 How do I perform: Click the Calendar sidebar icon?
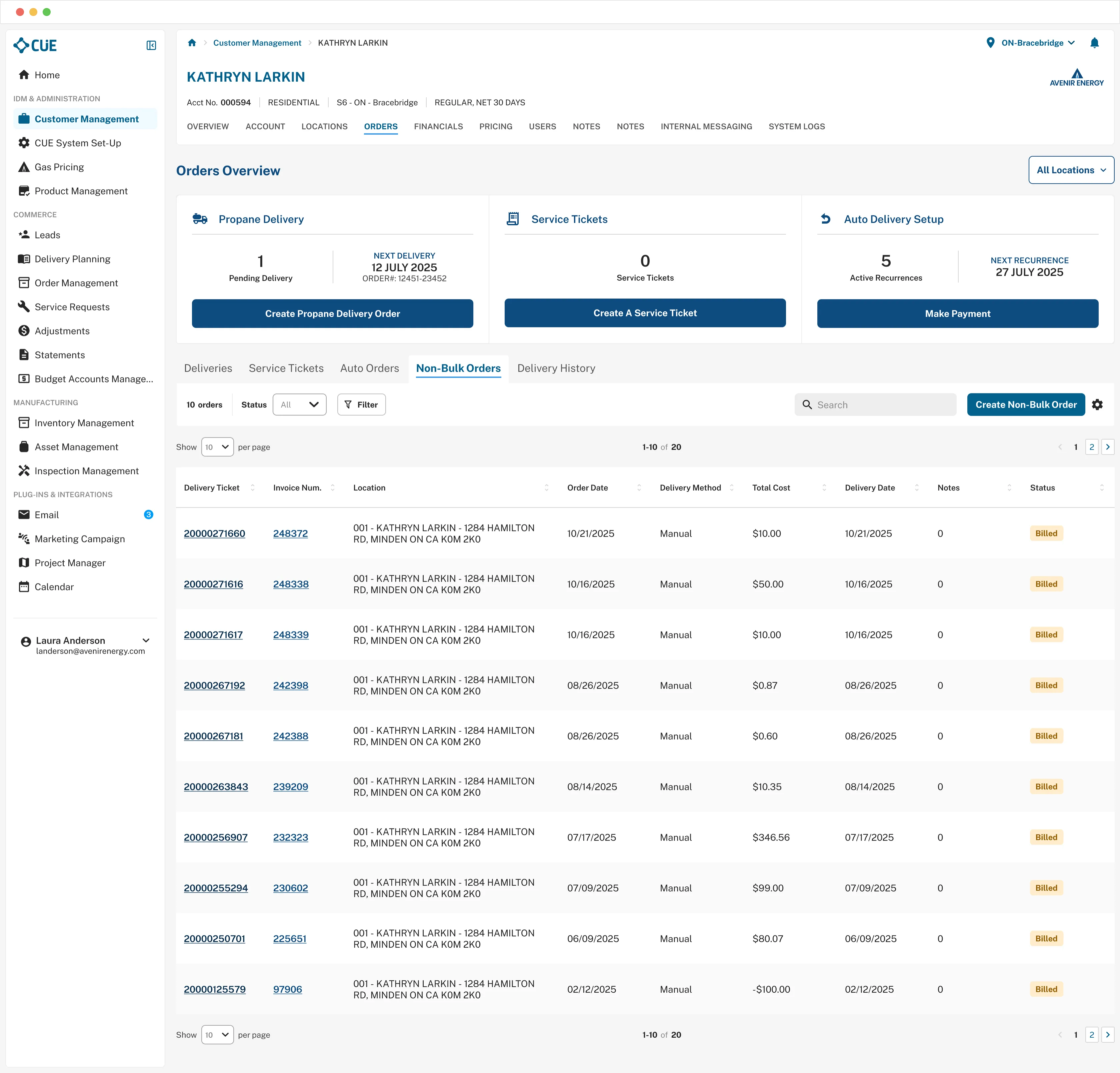[x=24, y=587]
